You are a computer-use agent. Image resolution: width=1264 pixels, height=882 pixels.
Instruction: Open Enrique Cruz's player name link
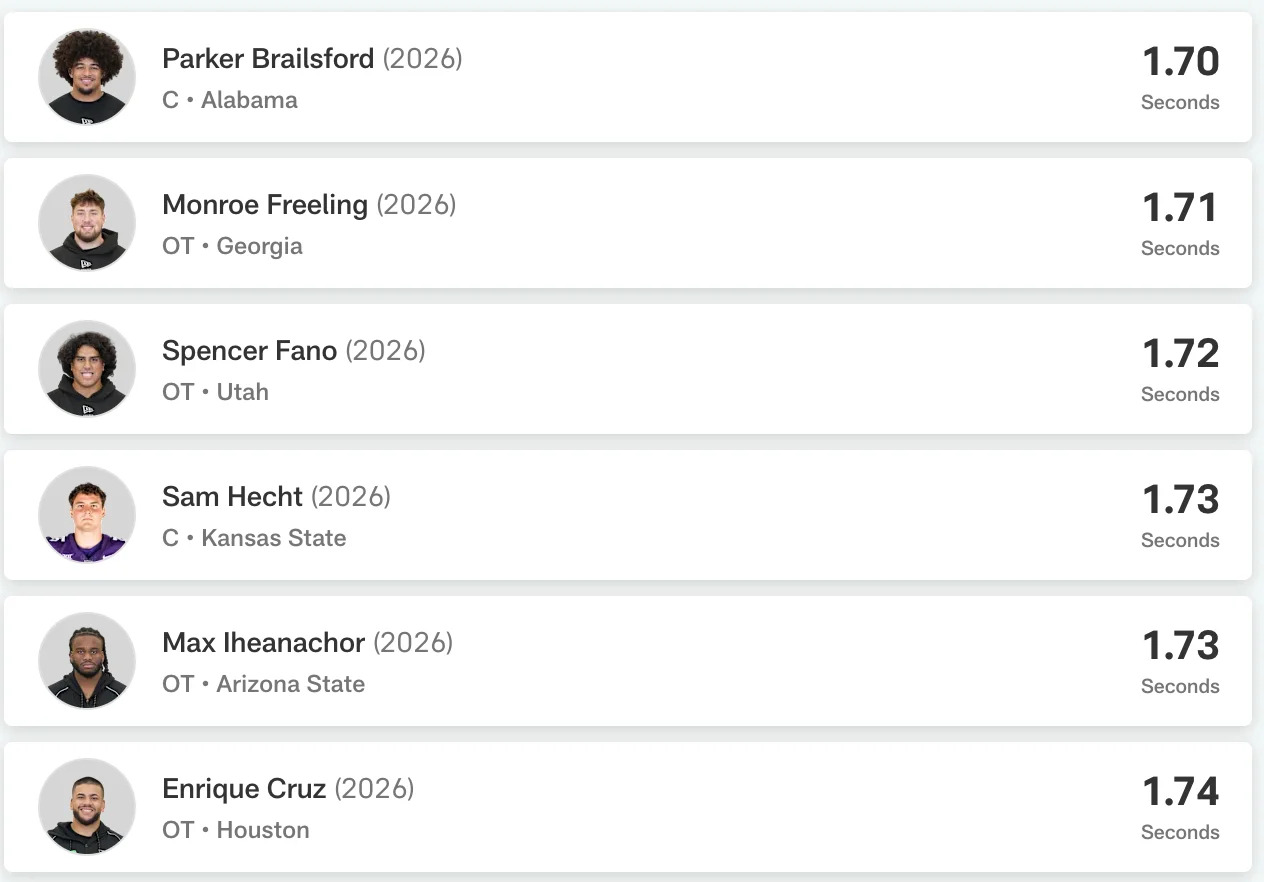(244, 789)
